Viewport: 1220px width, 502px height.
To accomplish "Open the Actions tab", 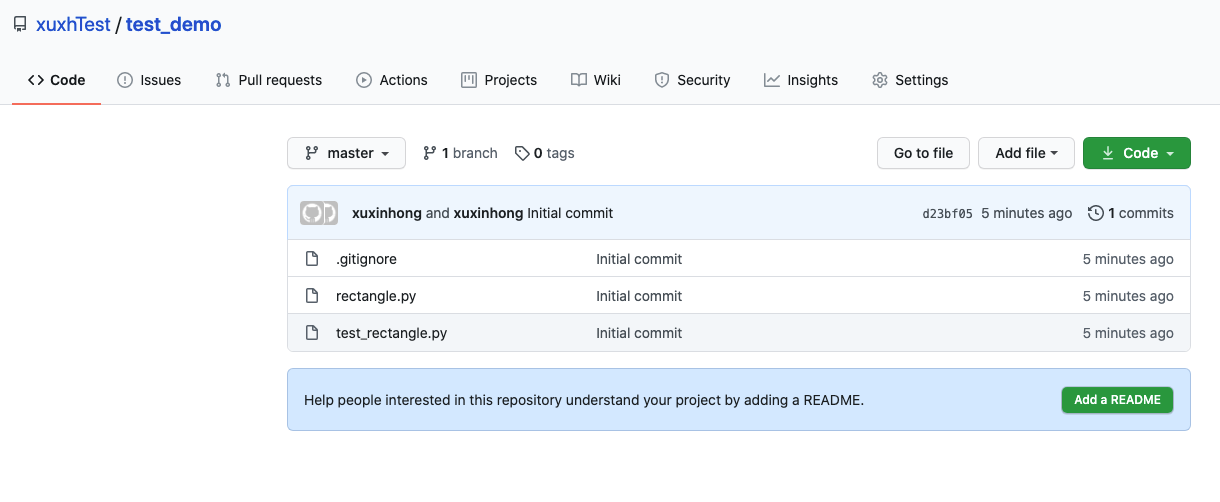I will click(x=392, y=80).
